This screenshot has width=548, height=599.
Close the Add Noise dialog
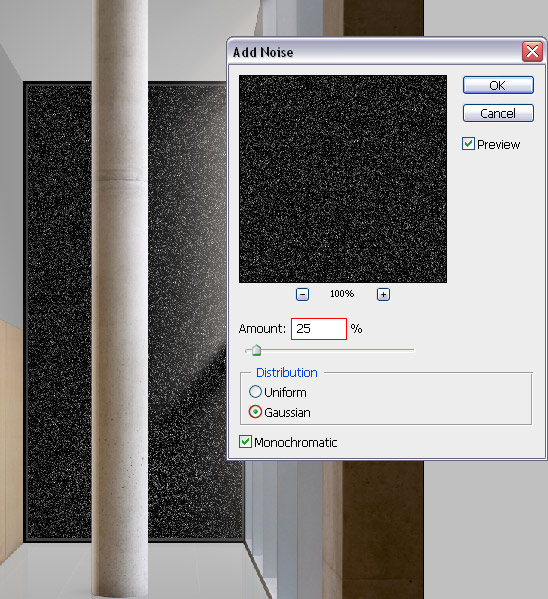tap(532, 52)
